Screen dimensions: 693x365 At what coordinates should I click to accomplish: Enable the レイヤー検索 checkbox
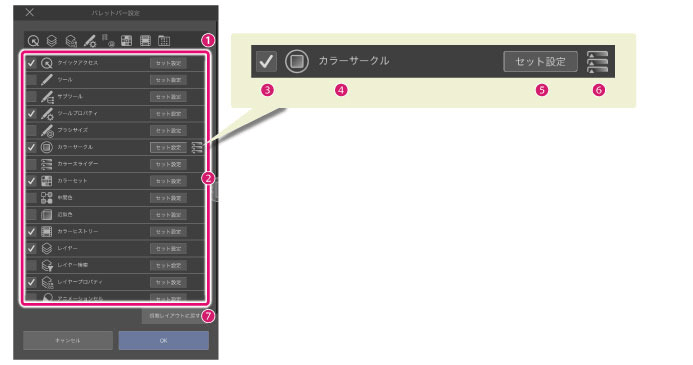(x=31, y=265)
